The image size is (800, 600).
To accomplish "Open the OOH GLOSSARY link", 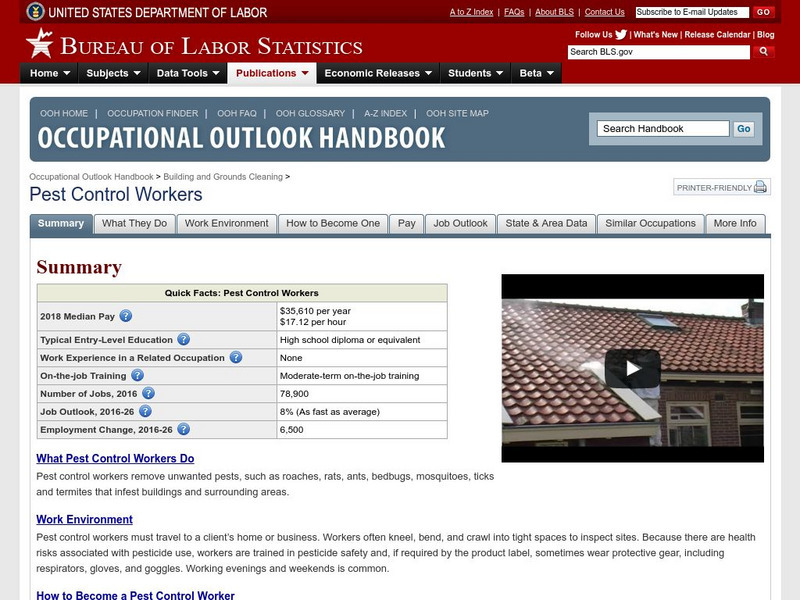I will coord(310,113).
